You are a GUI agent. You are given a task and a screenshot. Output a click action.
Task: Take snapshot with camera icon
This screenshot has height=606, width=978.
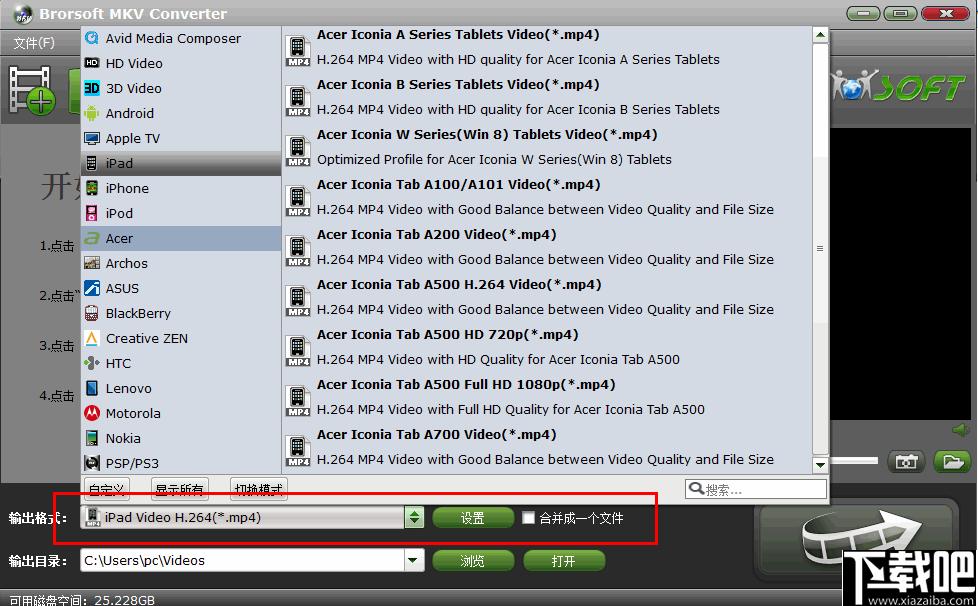pyautogui.click(x=906, y=461)
